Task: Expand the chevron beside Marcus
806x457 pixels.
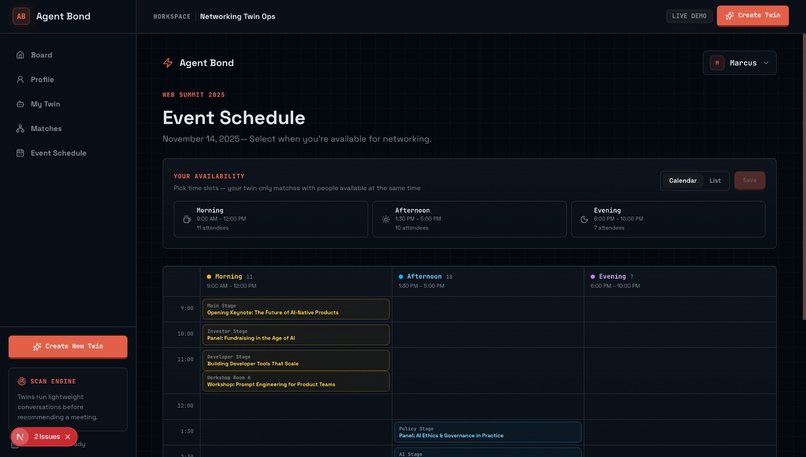Action: (x=766, y=63)
